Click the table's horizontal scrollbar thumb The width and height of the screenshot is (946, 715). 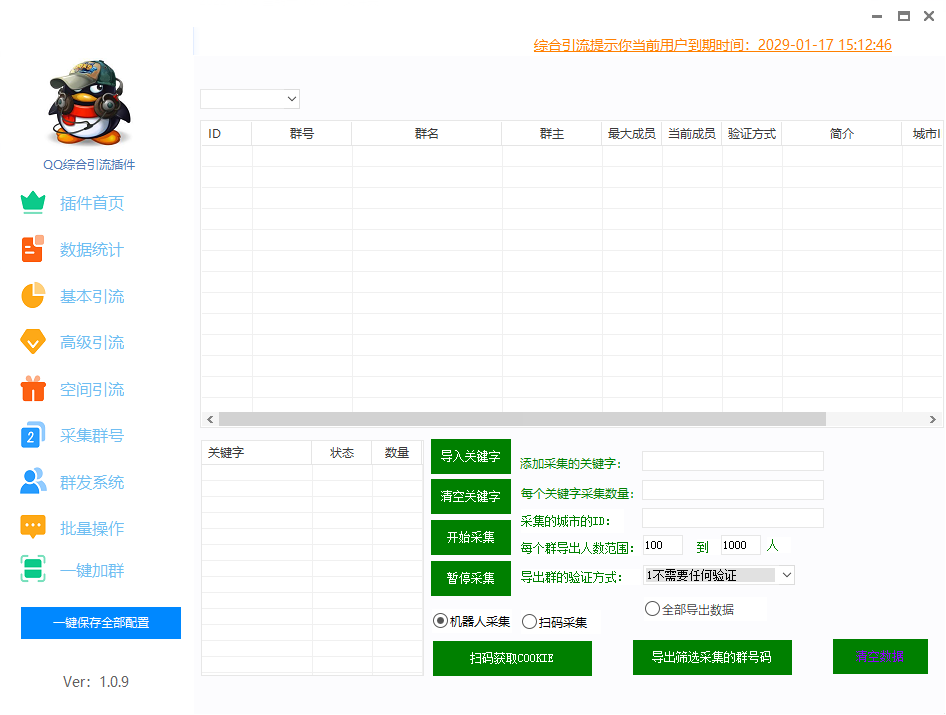click(x=522, y=420)
